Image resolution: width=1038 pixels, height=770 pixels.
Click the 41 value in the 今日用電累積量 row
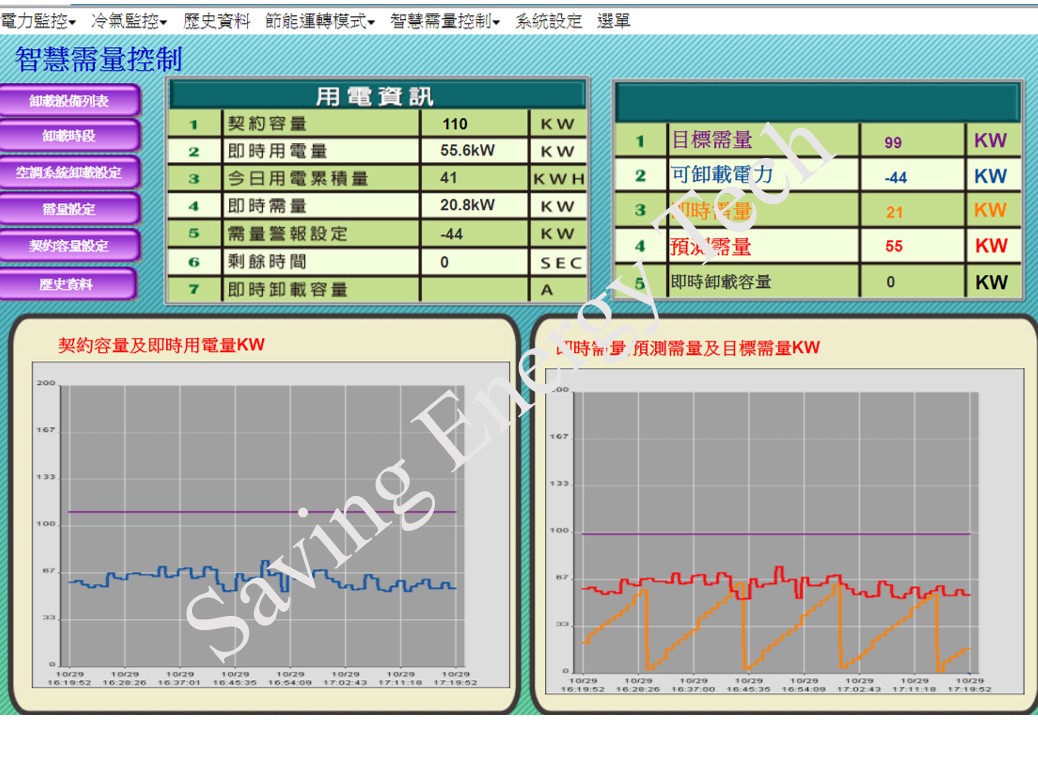pyautogui.click(x=449, y=178)
